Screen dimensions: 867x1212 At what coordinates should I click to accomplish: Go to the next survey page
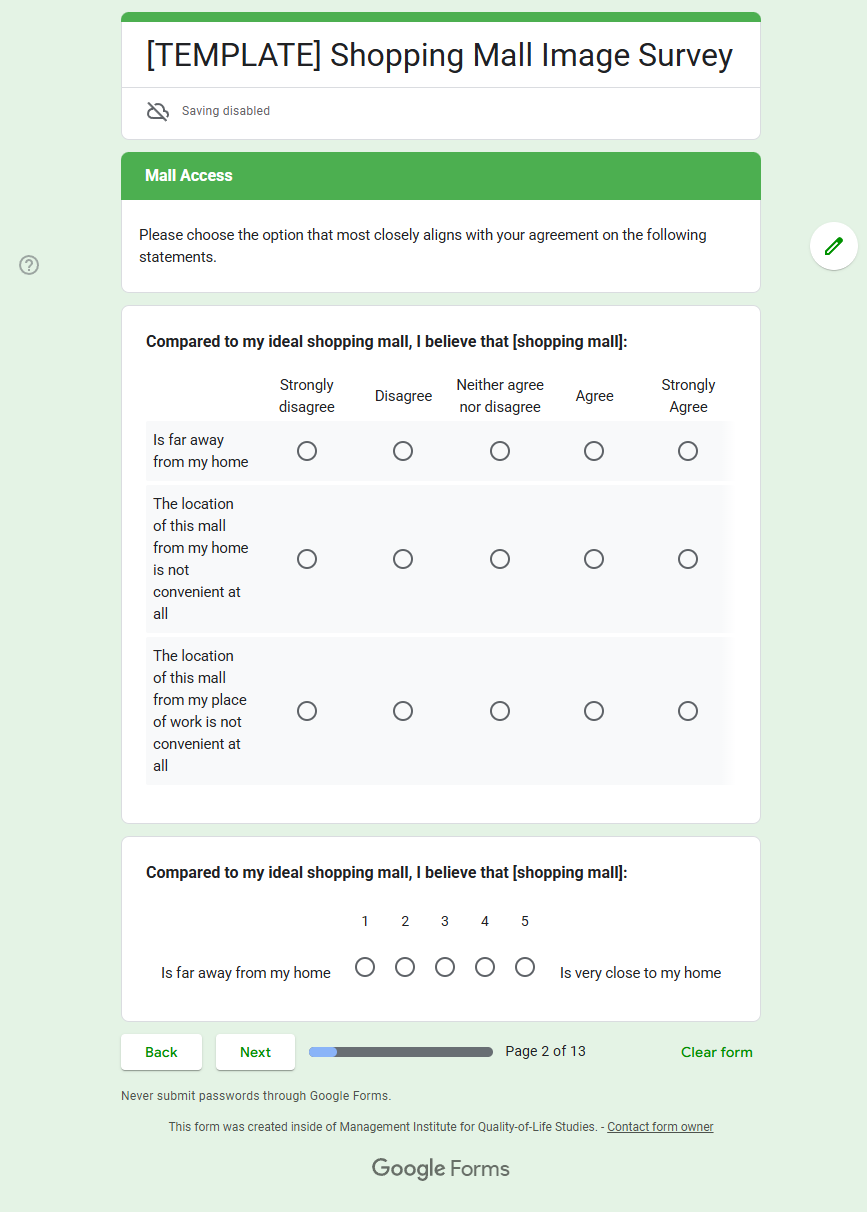255,1052
